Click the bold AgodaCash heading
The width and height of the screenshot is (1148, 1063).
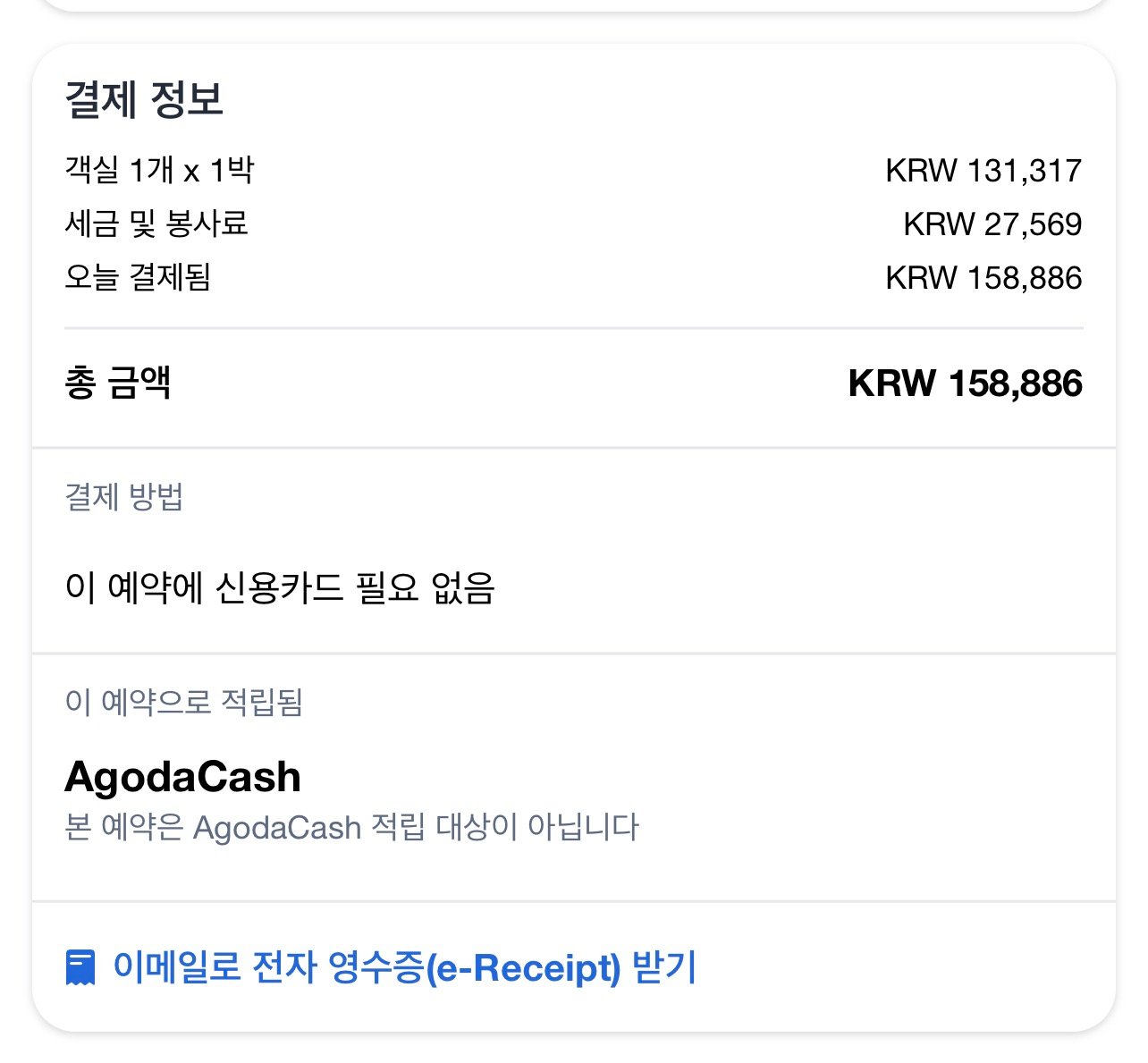click(182, 777)
